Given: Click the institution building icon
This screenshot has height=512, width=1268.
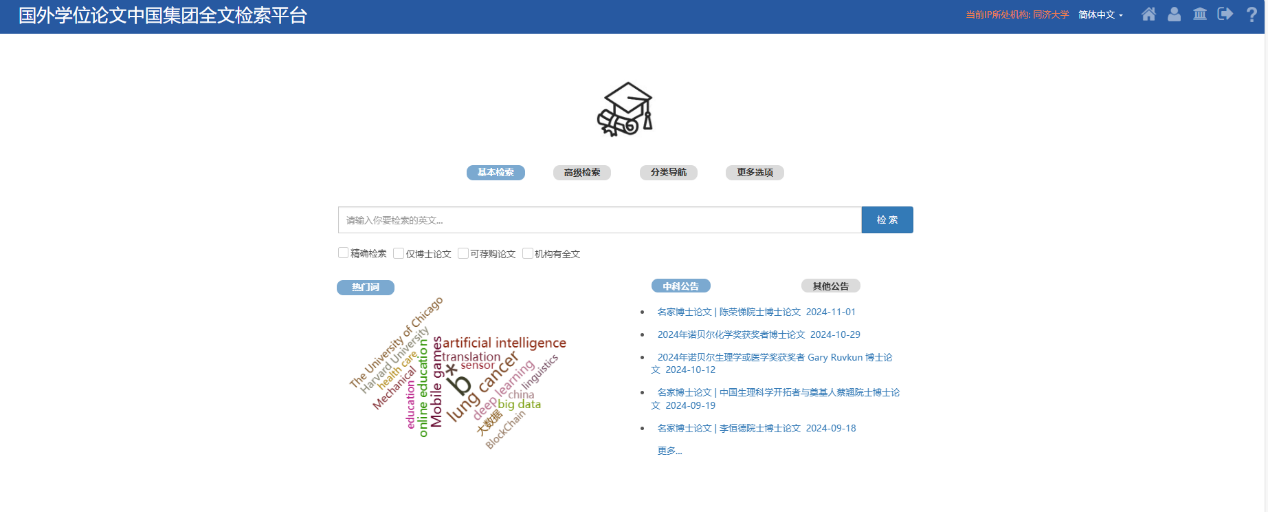Looking at the screenshot, I should coord(1200,15).
